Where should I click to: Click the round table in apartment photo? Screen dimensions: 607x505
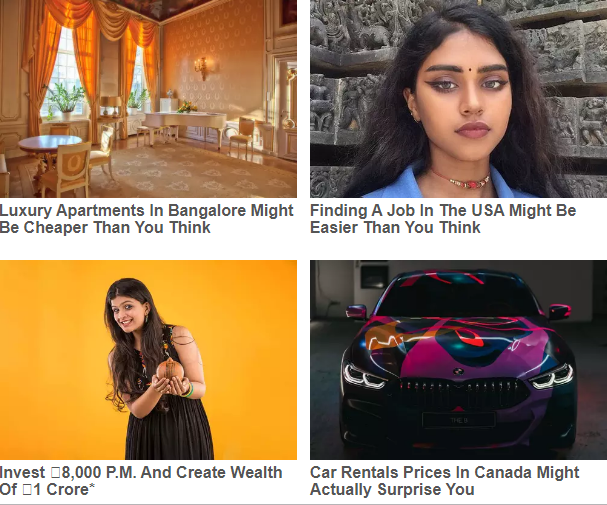50,148
